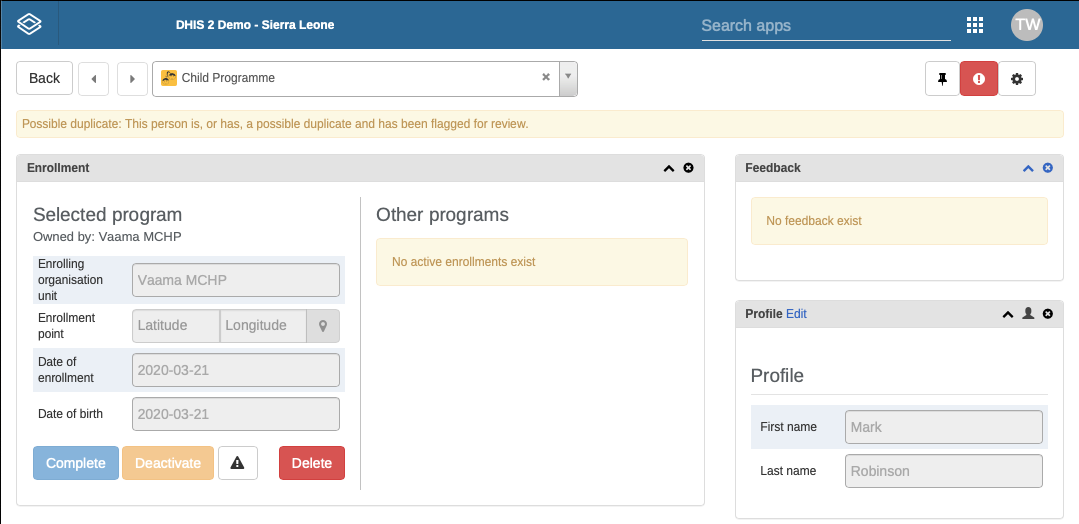Viewport: 1079px width, 524px height.
Task: Click the Profile Edit link
Action: point(796,314)
